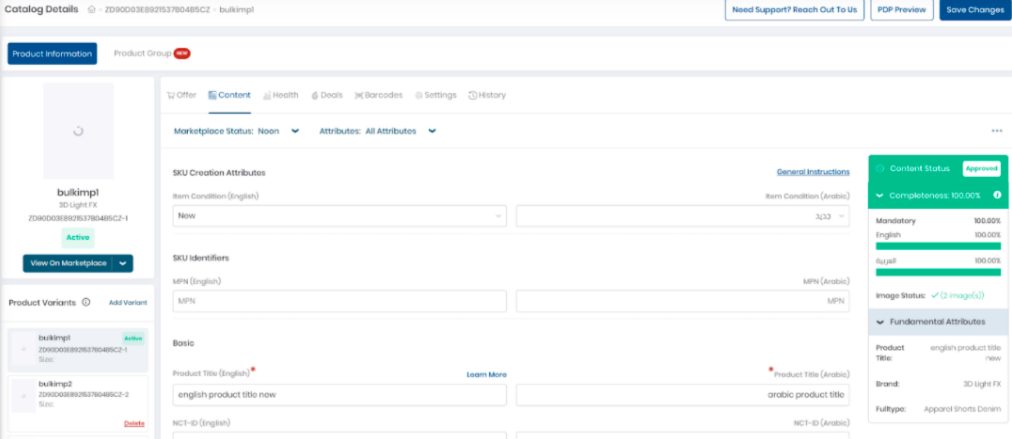Open the Settings tab
The image size is (1012, 439).
[436, 95]
